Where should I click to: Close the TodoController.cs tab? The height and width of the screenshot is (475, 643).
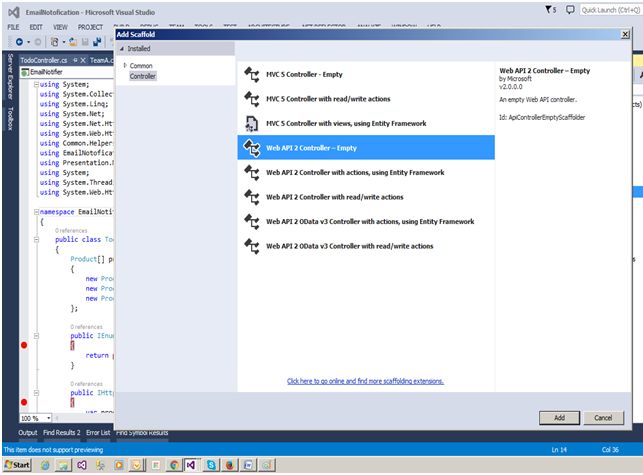[x=83, y=60]
